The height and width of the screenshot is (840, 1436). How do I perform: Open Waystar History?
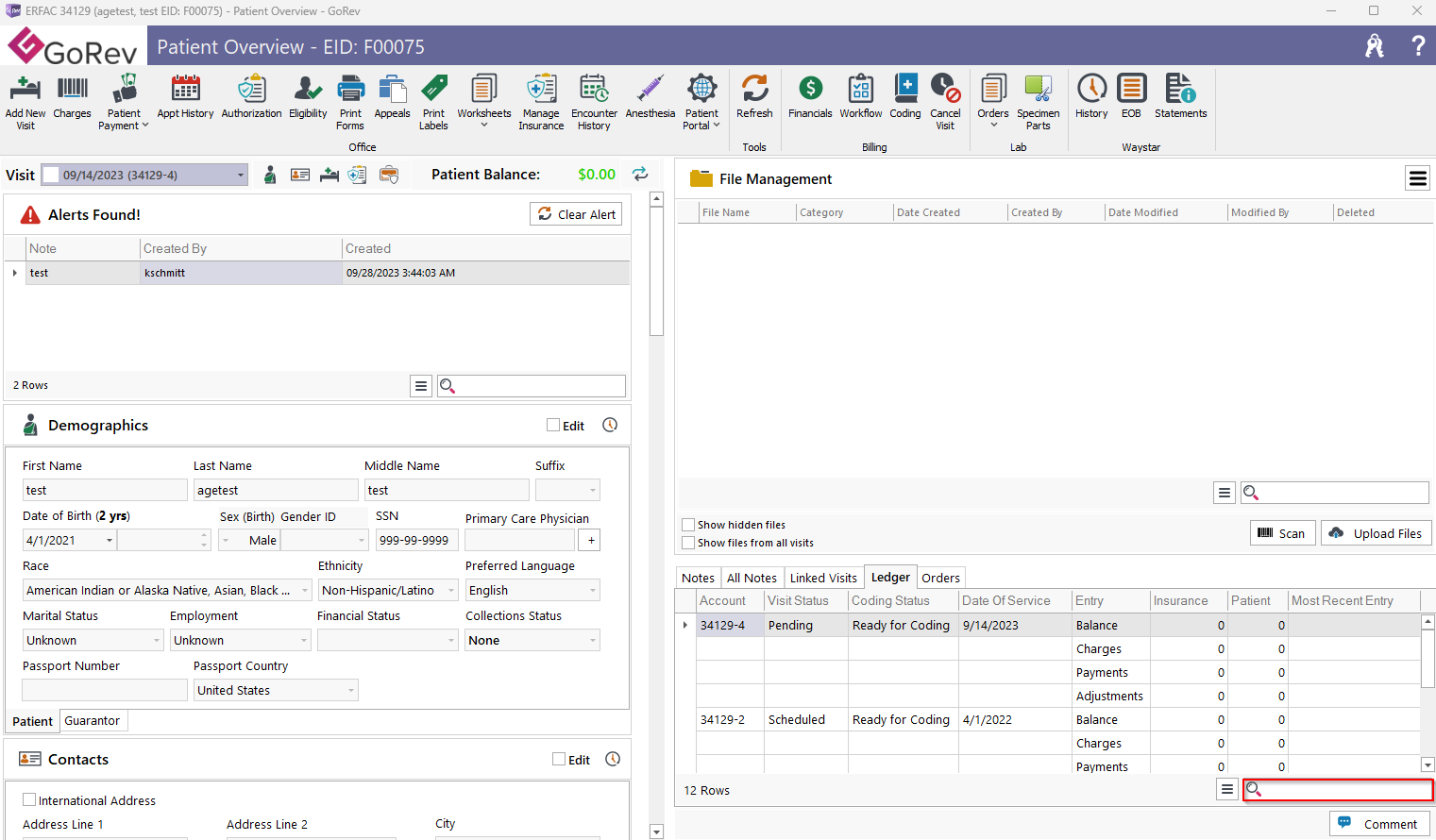tap(1091, 96)
